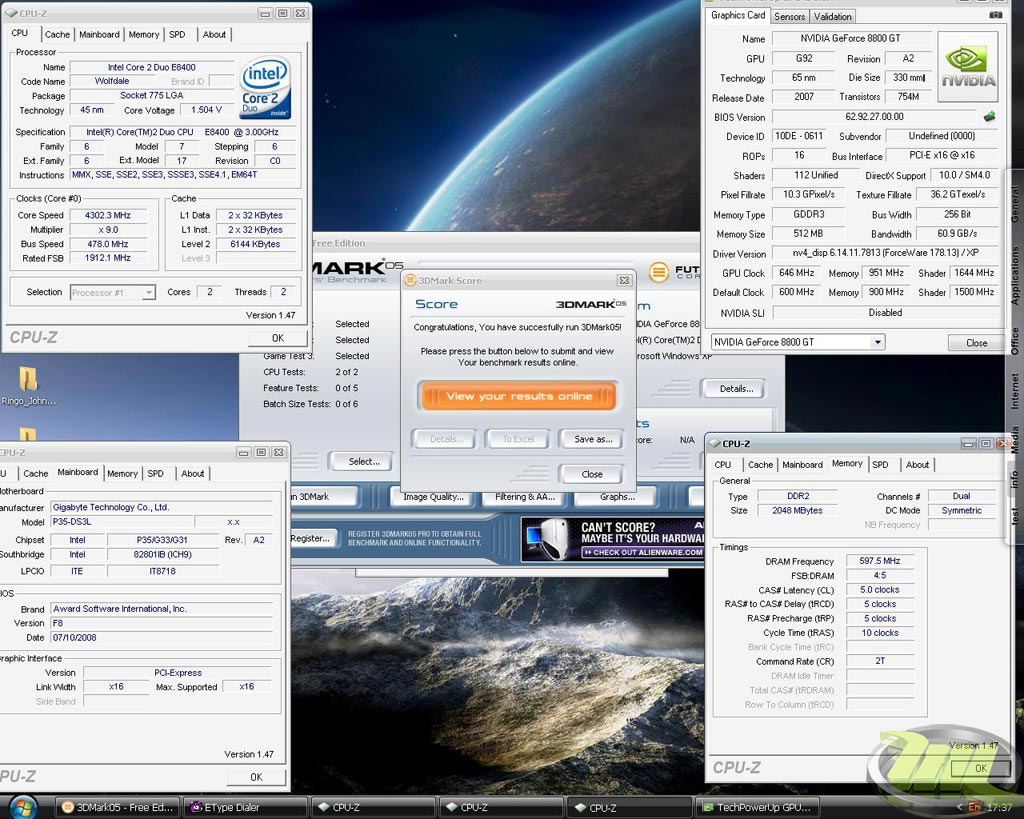
Task: Click the system clock 17:37
Action: point(999,807)
